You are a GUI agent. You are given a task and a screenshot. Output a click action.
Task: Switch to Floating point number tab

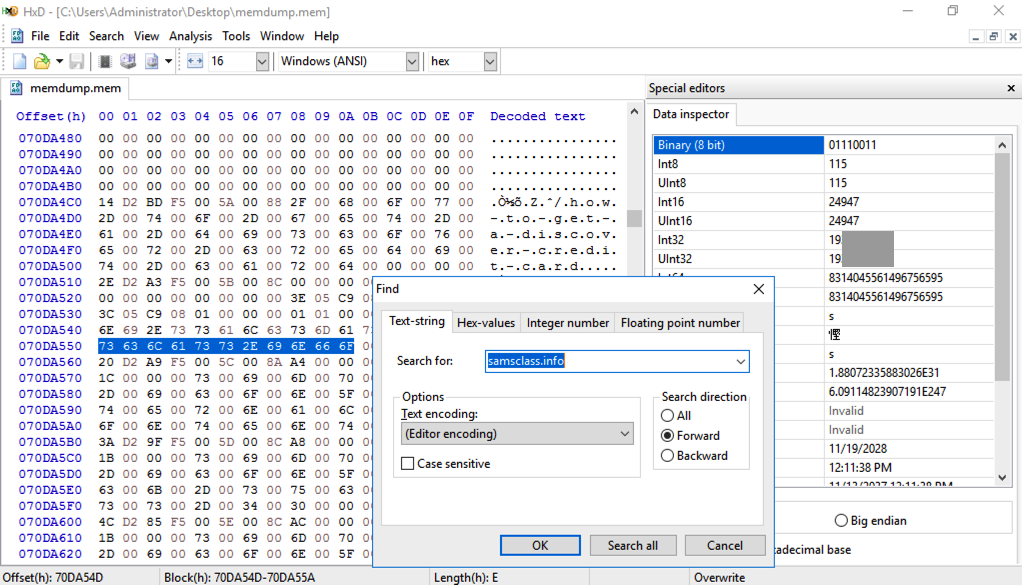[680, 322]
